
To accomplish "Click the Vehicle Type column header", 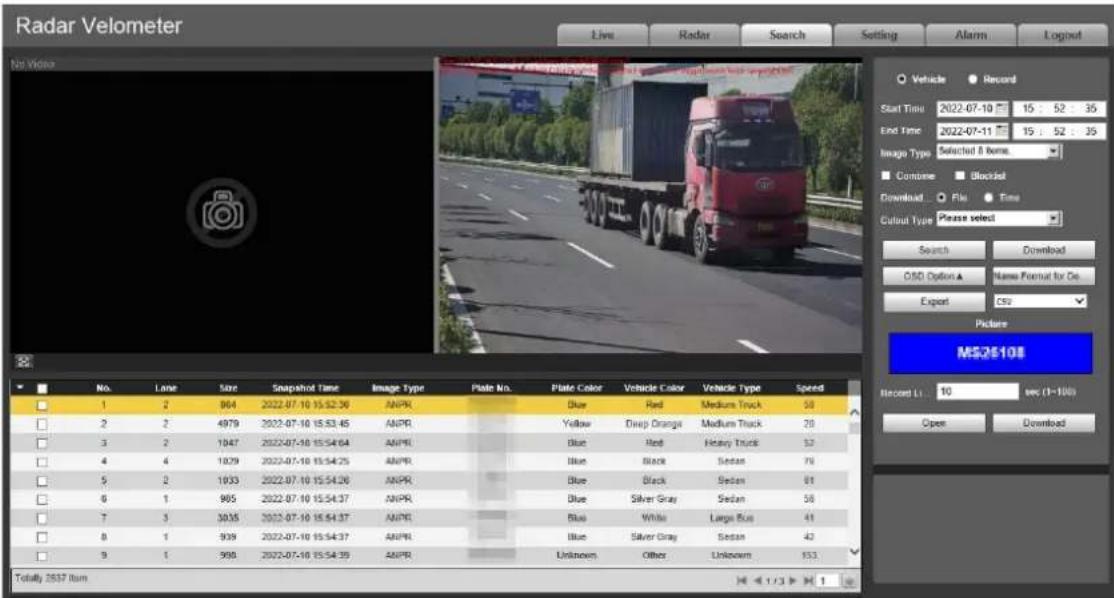I will 731,388.
